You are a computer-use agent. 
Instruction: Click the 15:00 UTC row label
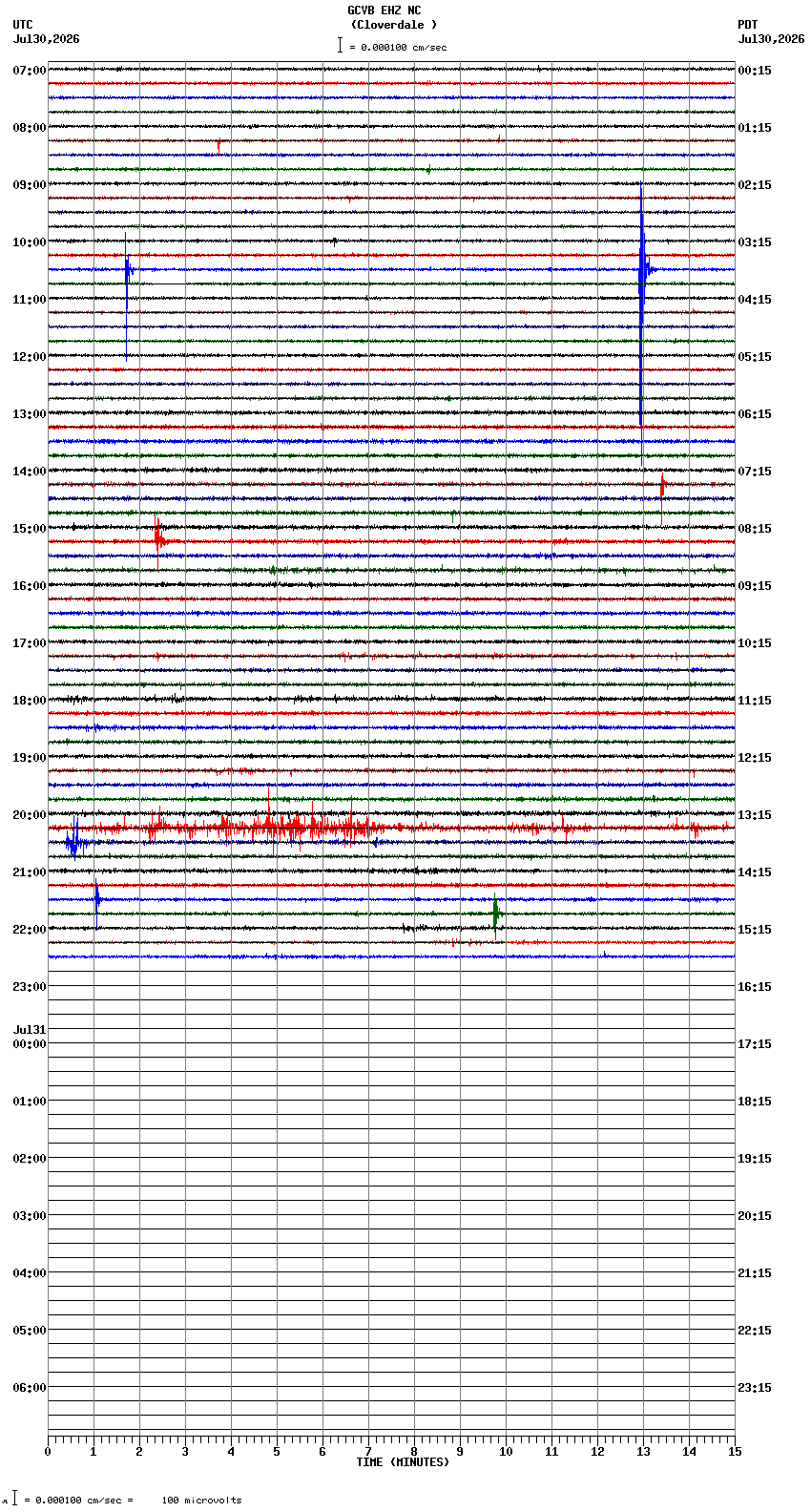(x=29, y=528)
